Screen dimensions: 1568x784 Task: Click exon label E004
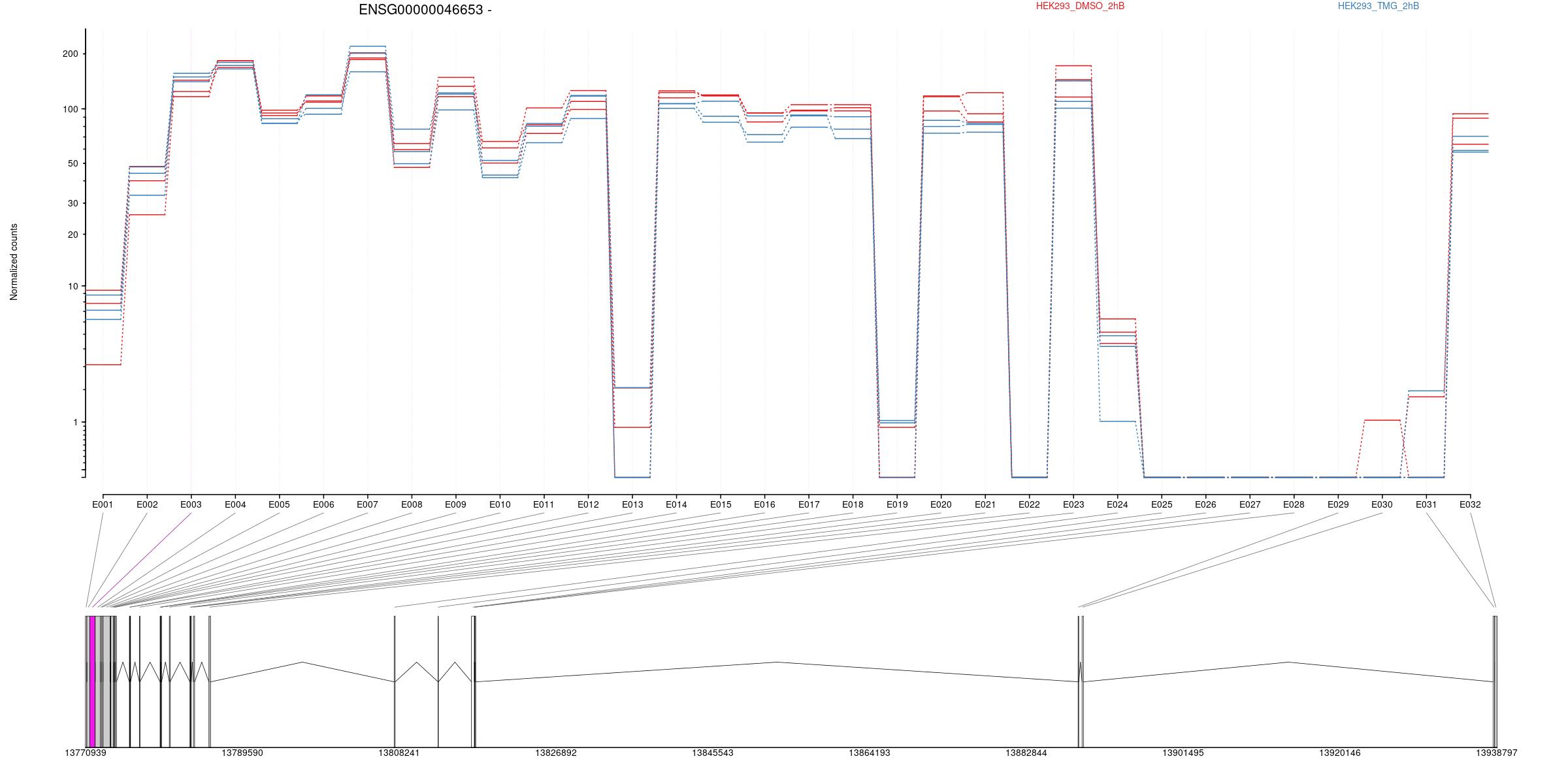click(x=235, y=504)
